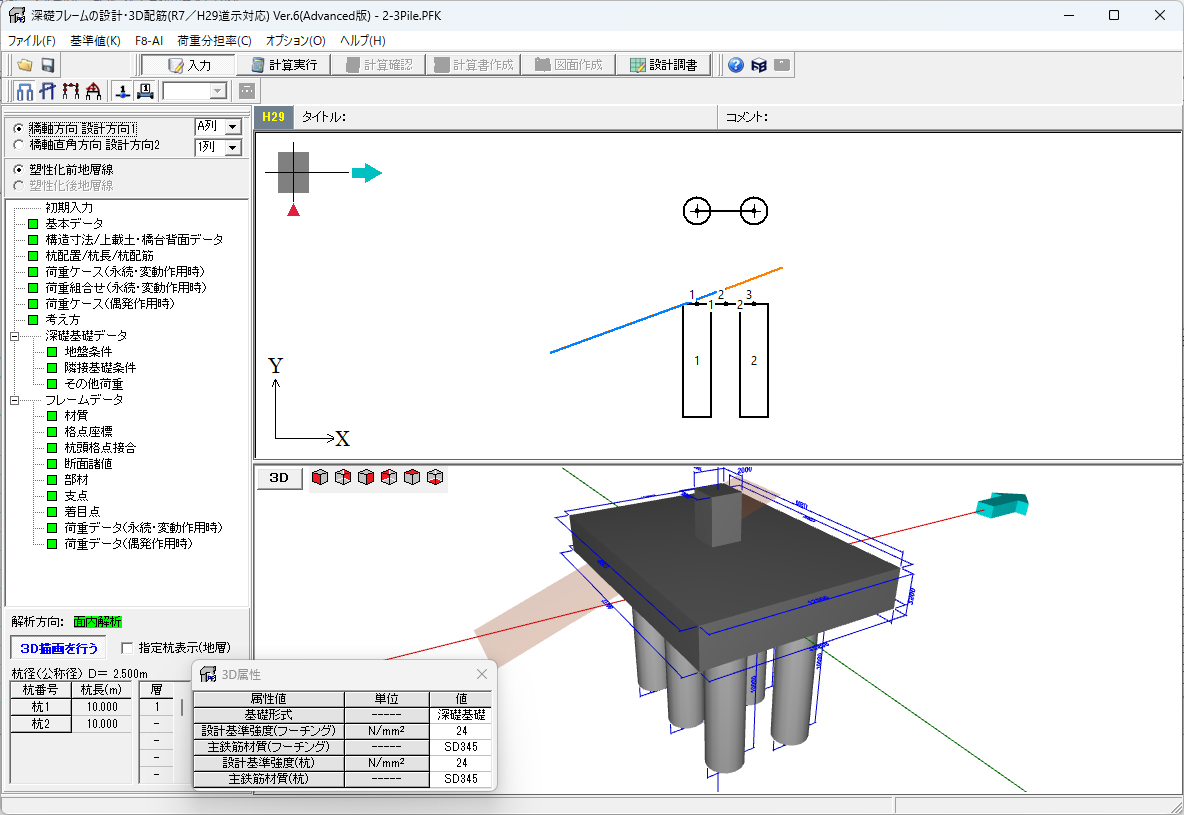
Task: Click the open file folder icon
Action: tap(25, 65)
